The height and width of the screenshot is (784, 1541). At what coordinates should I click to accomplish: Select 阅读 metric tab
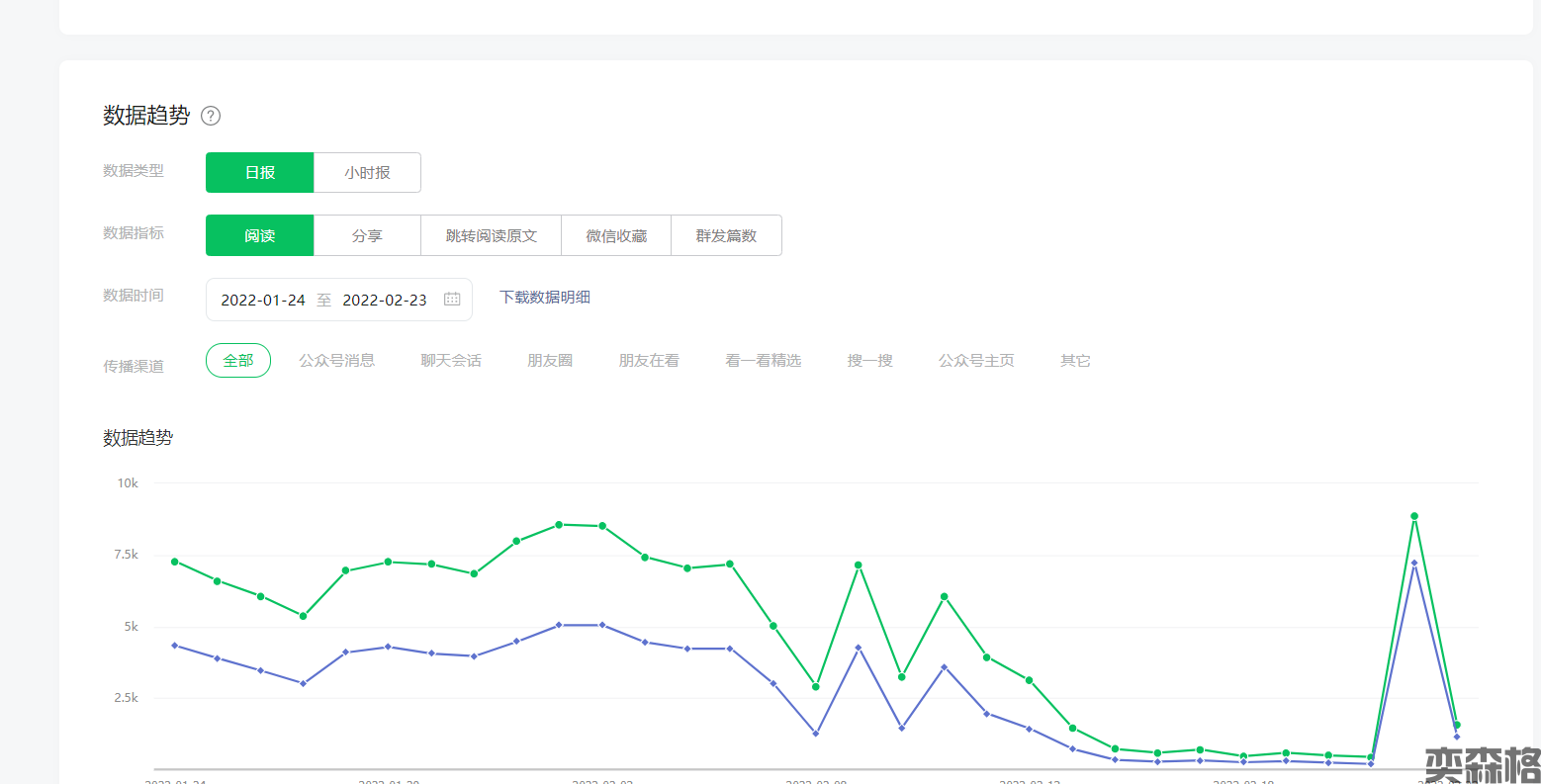click(x=259, y=235)
